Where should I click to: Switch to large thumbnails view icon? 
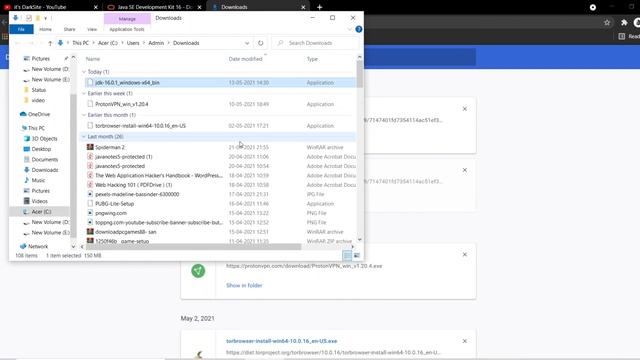tap(356, 256)
